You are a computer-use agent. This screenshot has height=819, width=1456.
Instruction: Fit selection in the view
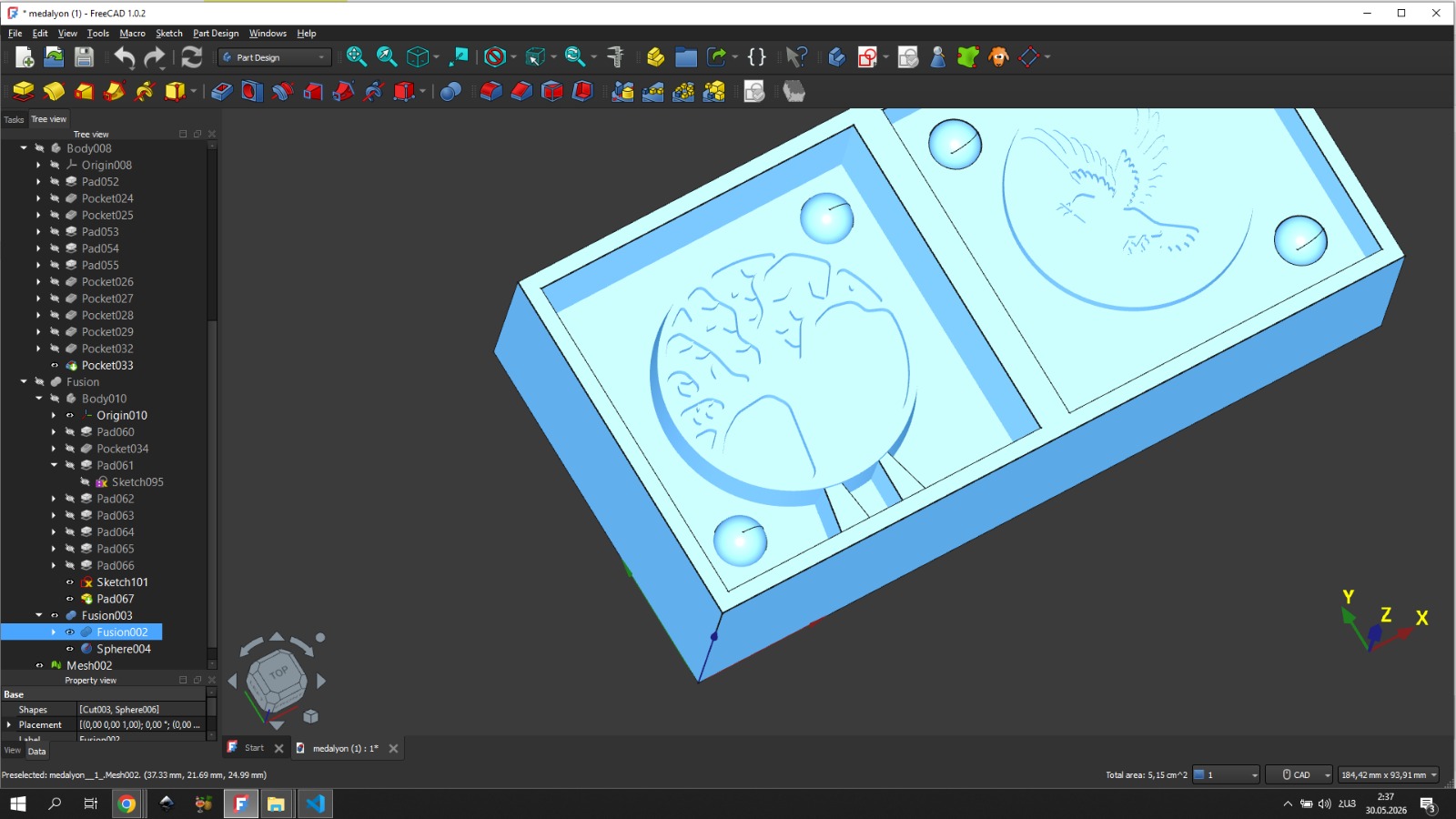[x=387, y=57]
